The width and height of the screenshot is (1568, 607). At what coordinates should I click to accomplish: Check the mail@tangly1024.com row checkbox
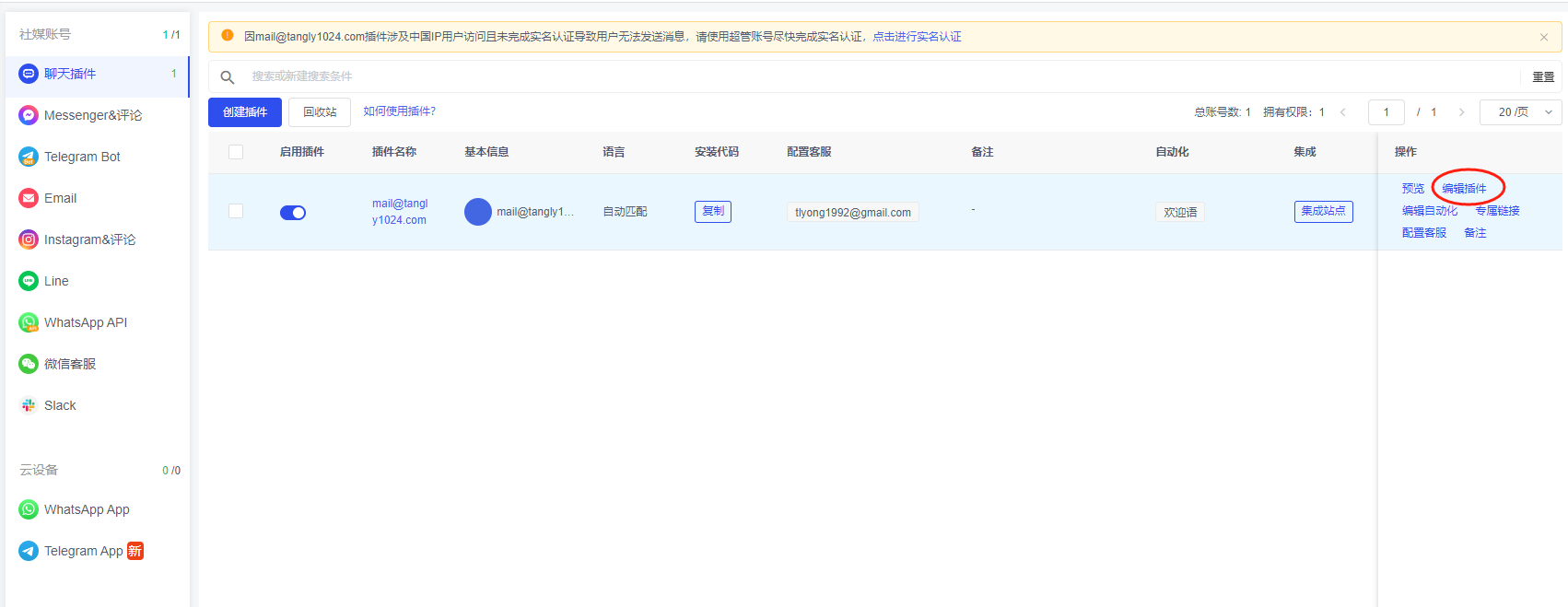[236, 211]
